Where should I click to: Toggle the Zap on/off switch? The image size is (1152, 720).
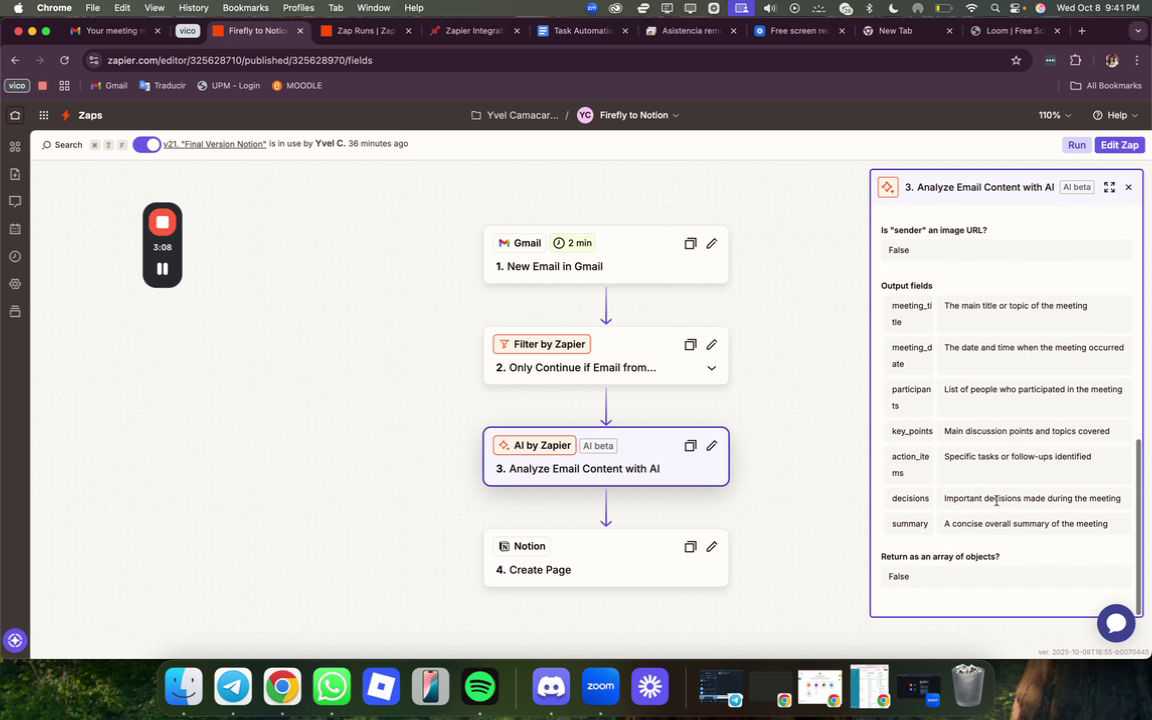pos(147,144)
